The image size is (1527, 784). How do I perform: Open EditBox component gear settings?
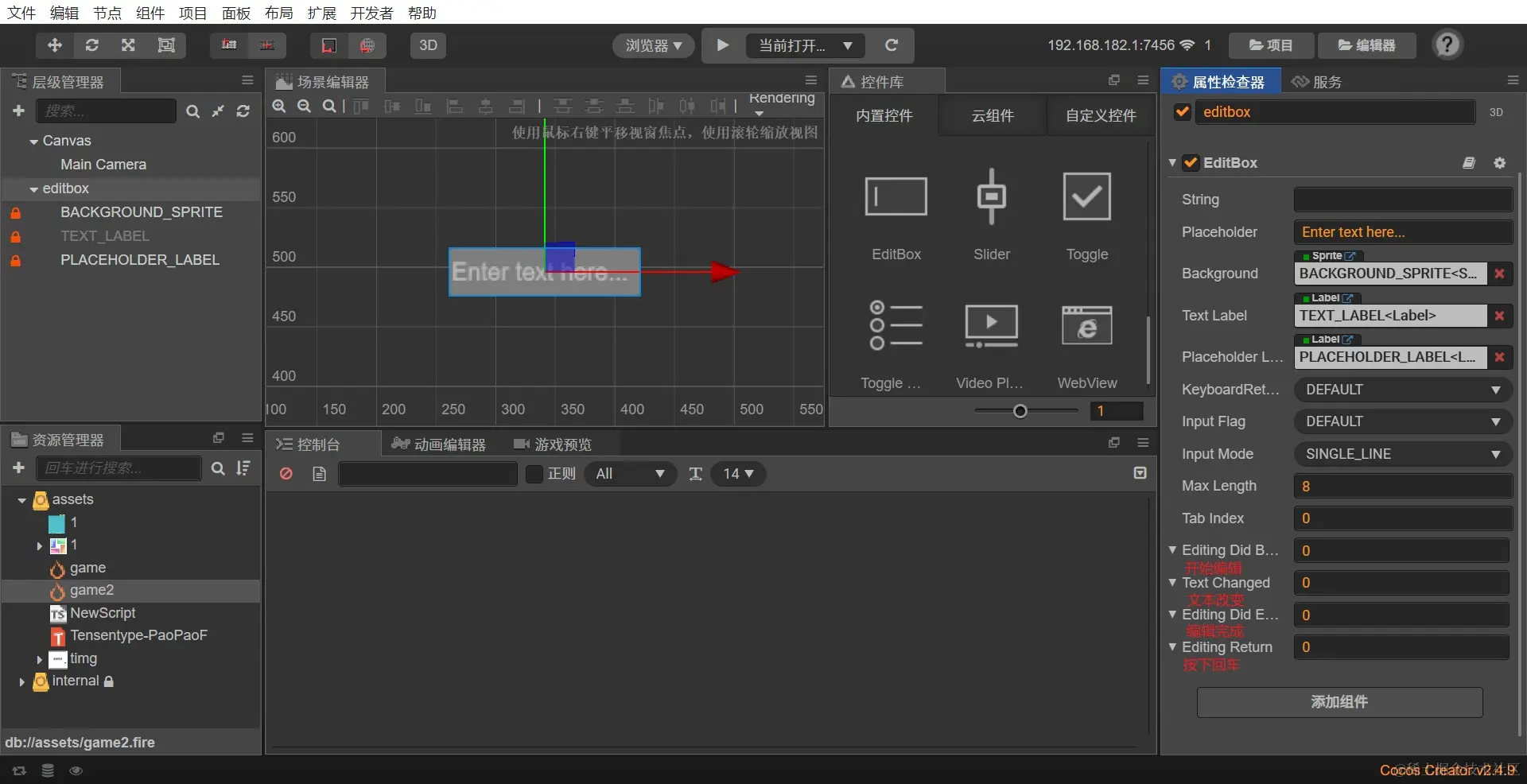click(x=1500, y=163)
